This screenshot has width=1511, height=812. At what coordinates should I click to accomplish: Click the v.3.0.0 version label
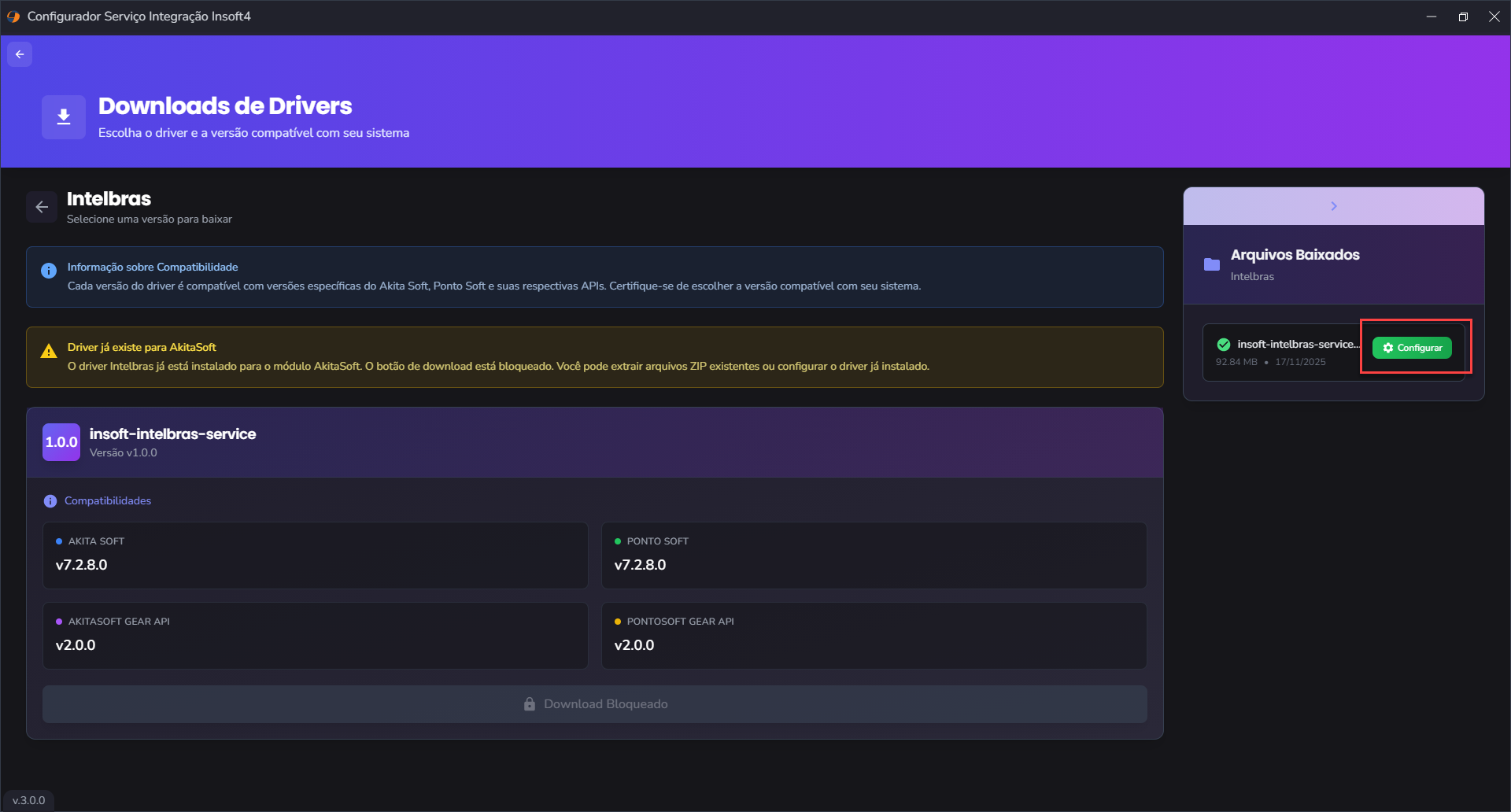click(29, 800)
